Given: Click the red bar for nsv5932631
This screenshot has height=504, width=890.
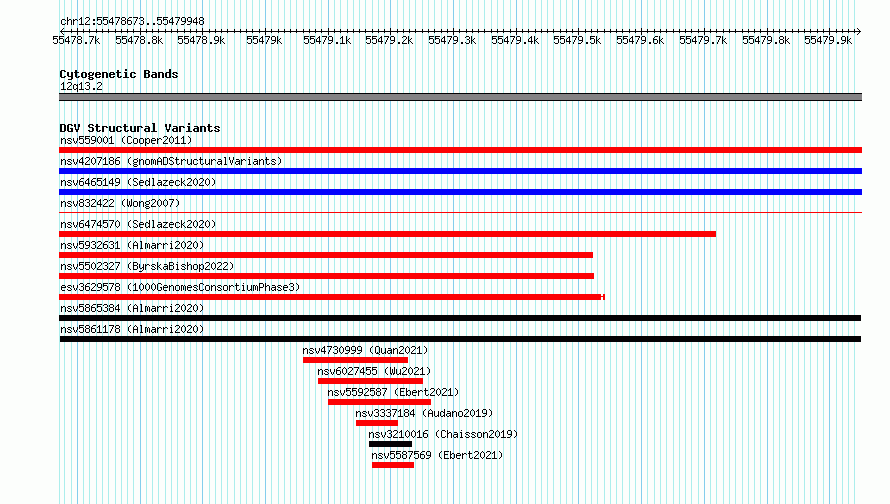Looking at the screenshot, I should coord(326,255).
